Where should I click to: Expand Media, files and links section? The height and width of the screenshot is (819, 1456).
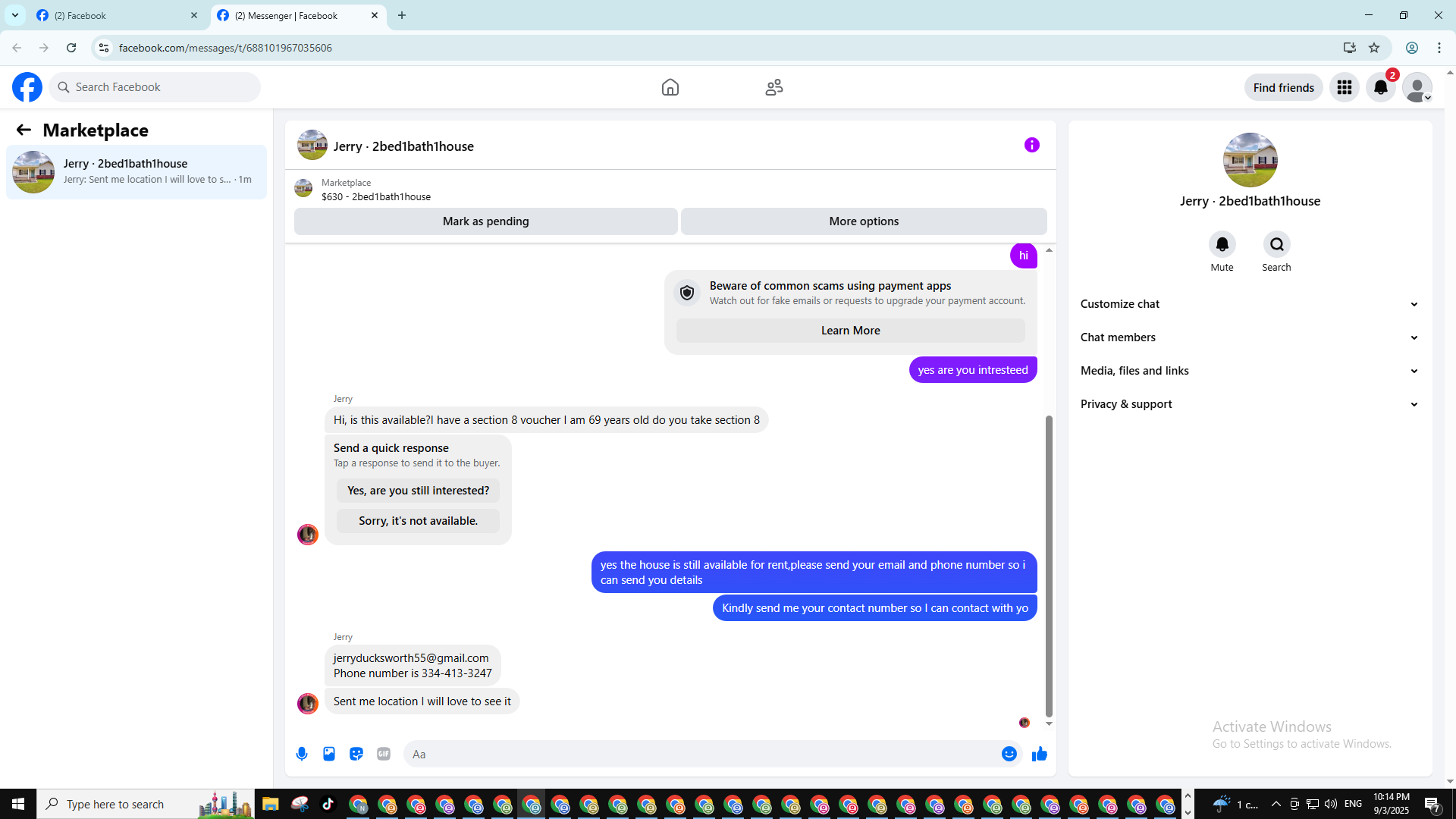1250,371
